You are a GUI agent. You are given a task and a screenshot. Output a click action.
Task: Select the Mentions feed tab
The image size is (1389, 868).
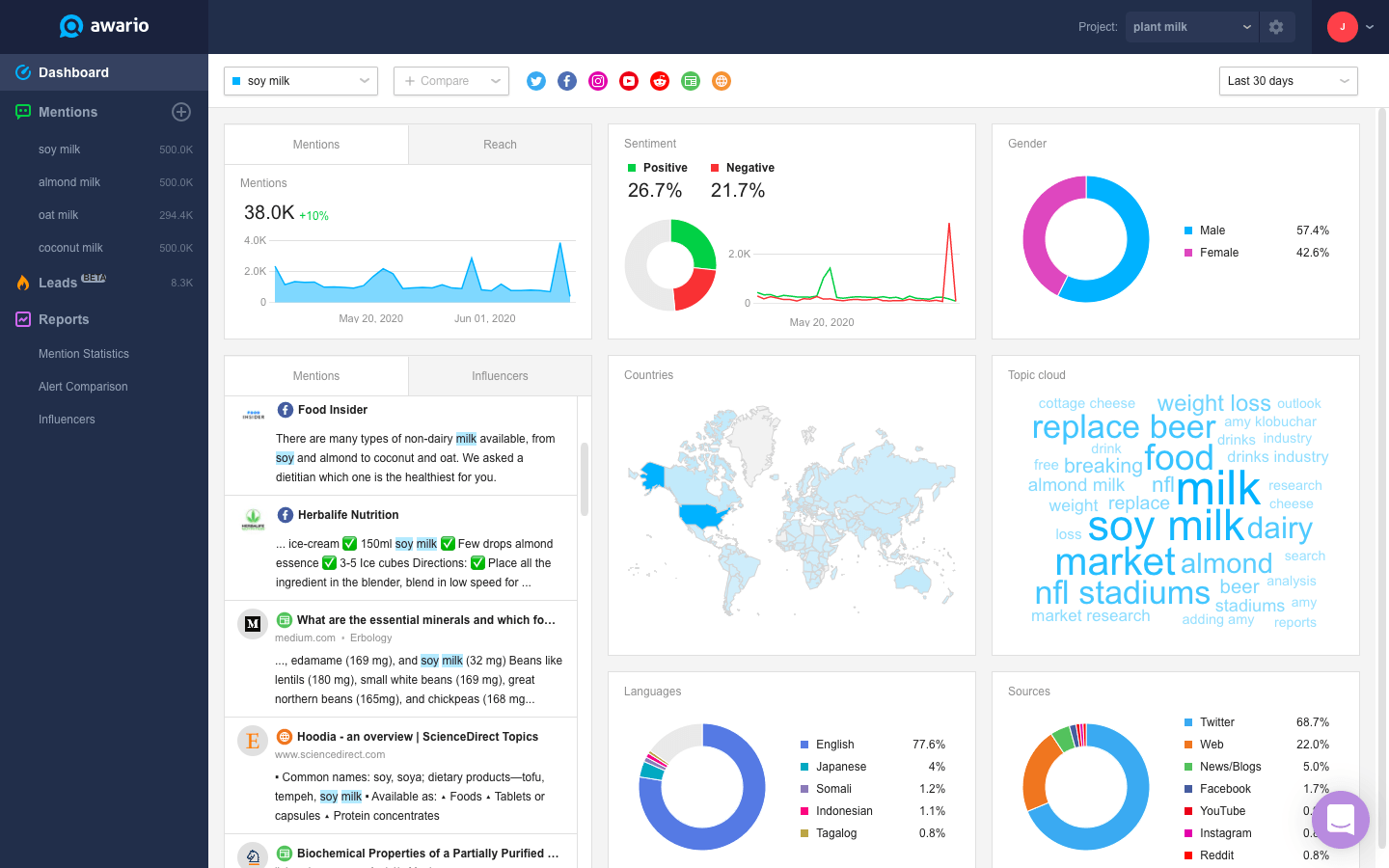pyautogui.click(x=316, y=376)
